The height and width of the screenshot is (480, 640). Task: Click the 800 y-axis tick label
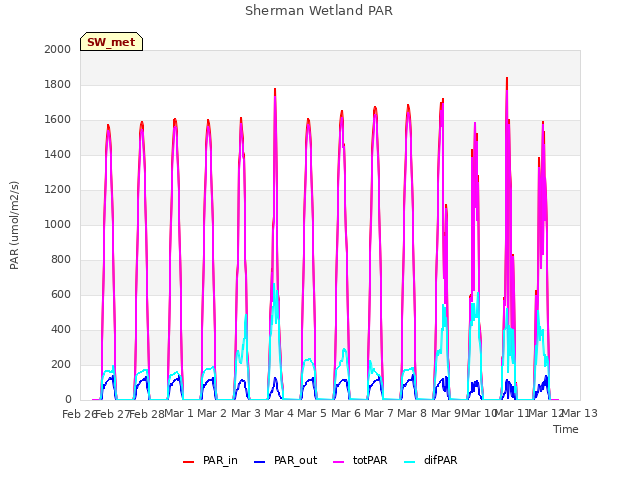click(x=61, y=260)
